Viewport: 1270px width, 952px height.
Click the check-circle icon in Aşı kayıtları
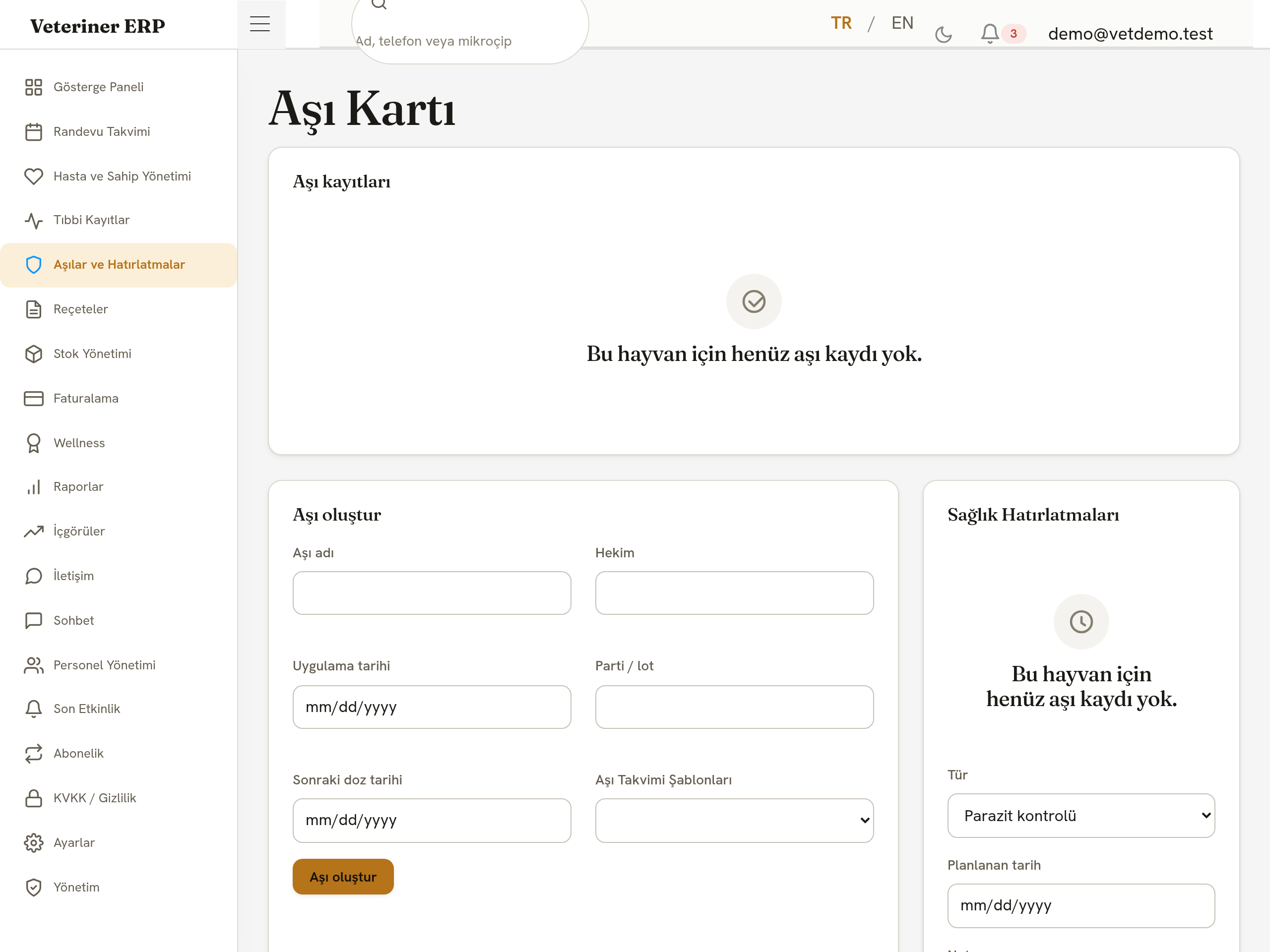[x=753, y=301]
